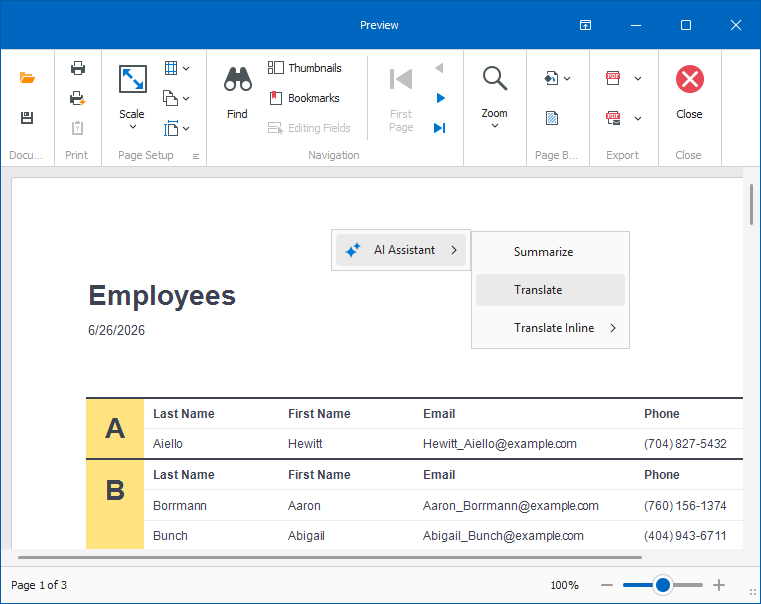
Task: Go to the First Page
Action: [x=401, y=100]
